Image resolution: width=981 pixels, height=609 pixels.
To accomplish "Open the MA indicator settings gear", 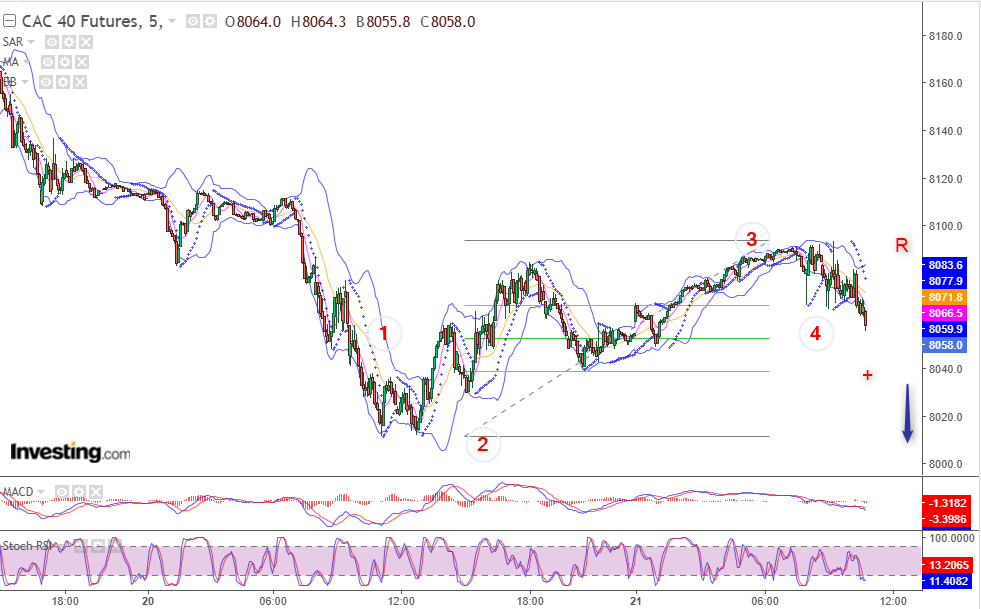I will click(x=65, y=62).
